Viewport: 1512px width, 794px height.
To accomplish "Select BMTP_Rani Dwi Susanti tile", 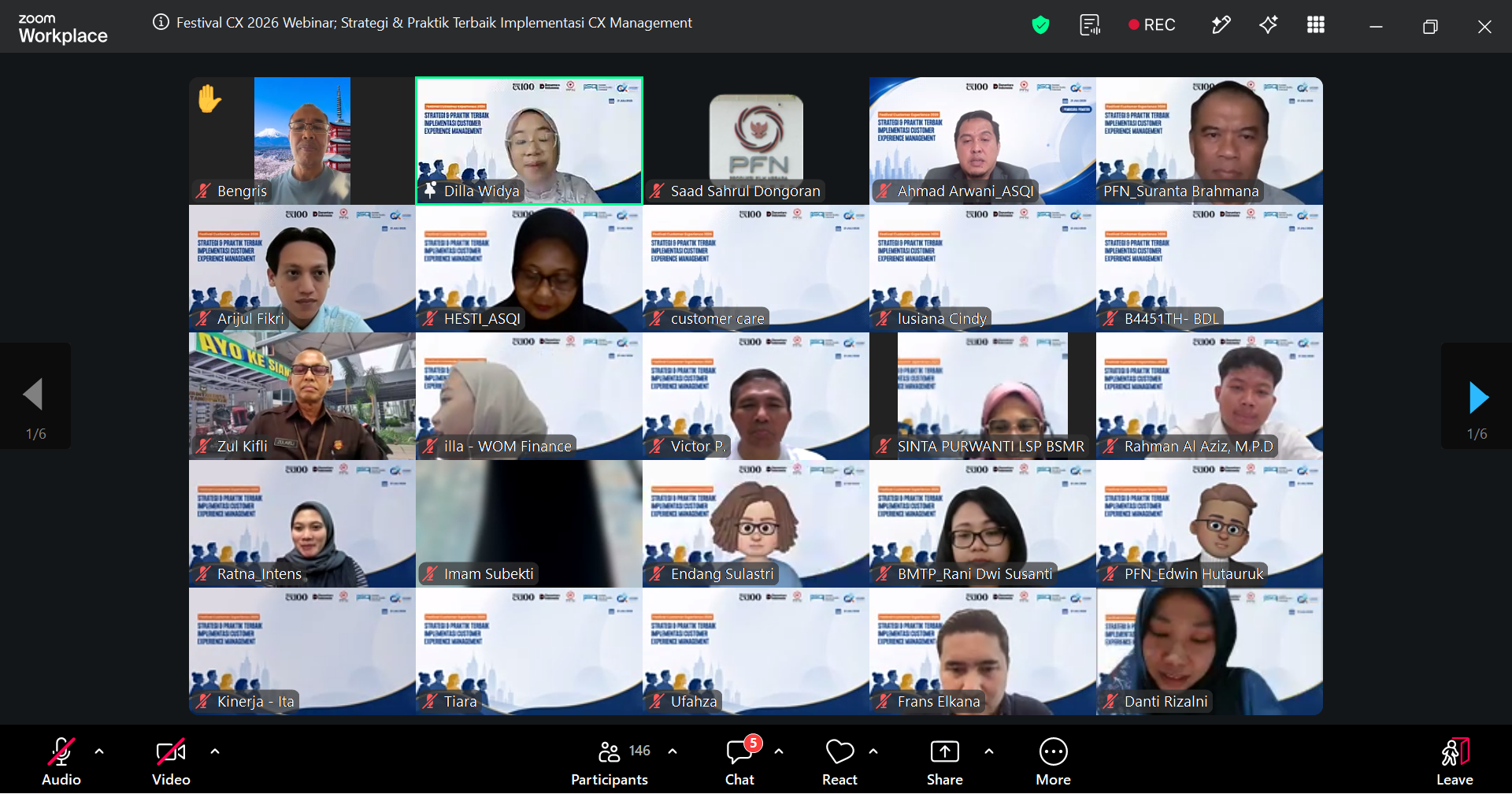I will coord(983,524).
